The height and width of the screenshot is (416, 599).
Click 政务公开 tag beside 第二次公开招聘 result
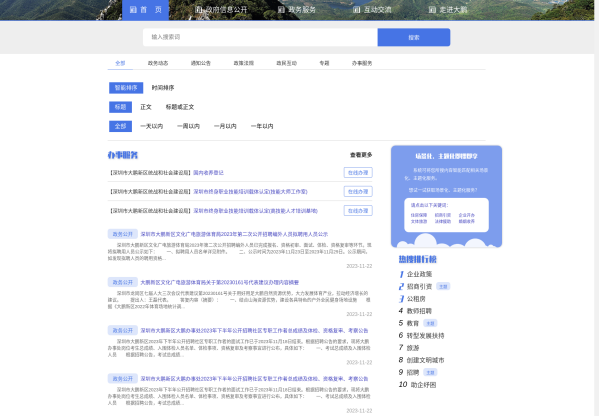(x=123, y=234)
